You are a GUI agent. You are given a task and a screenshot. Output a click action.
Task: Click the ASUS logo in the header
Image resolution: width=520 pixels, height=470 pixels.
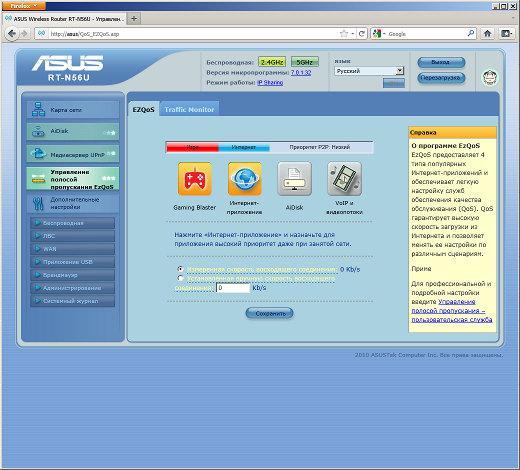(x=68, y=64)
